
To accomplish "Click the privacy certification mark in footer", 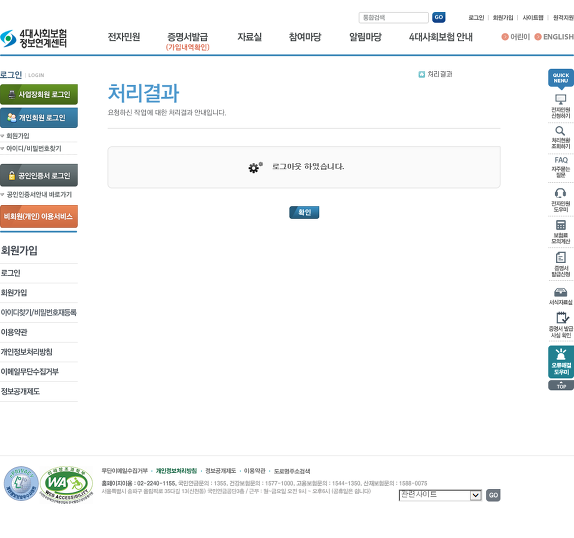I will pyautogui.click(x=21, y=483).
